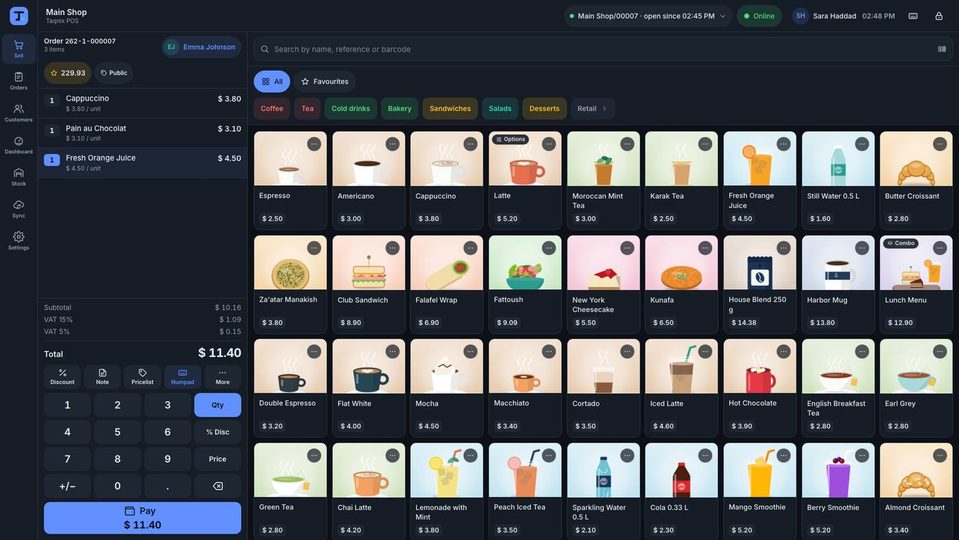Open the Orders sidebar icon
The width and height of the screenshot is (959, 540).
pos(18,81)
